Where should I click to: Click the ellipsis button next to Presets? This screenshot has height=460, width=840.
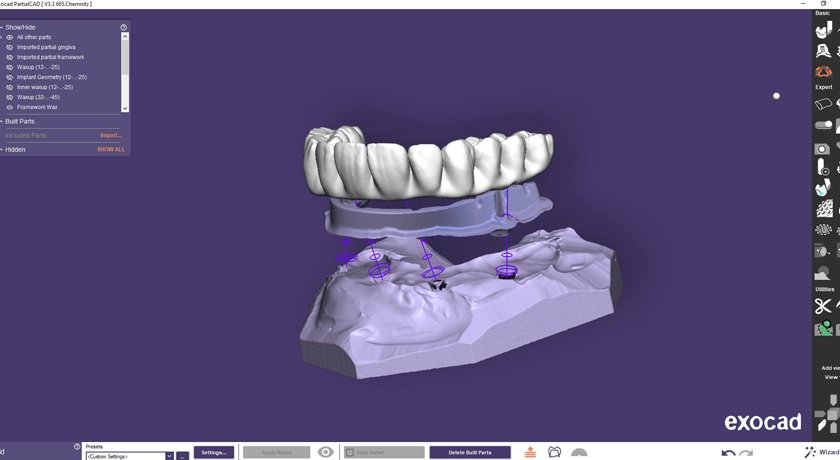[x=183, y=456]
